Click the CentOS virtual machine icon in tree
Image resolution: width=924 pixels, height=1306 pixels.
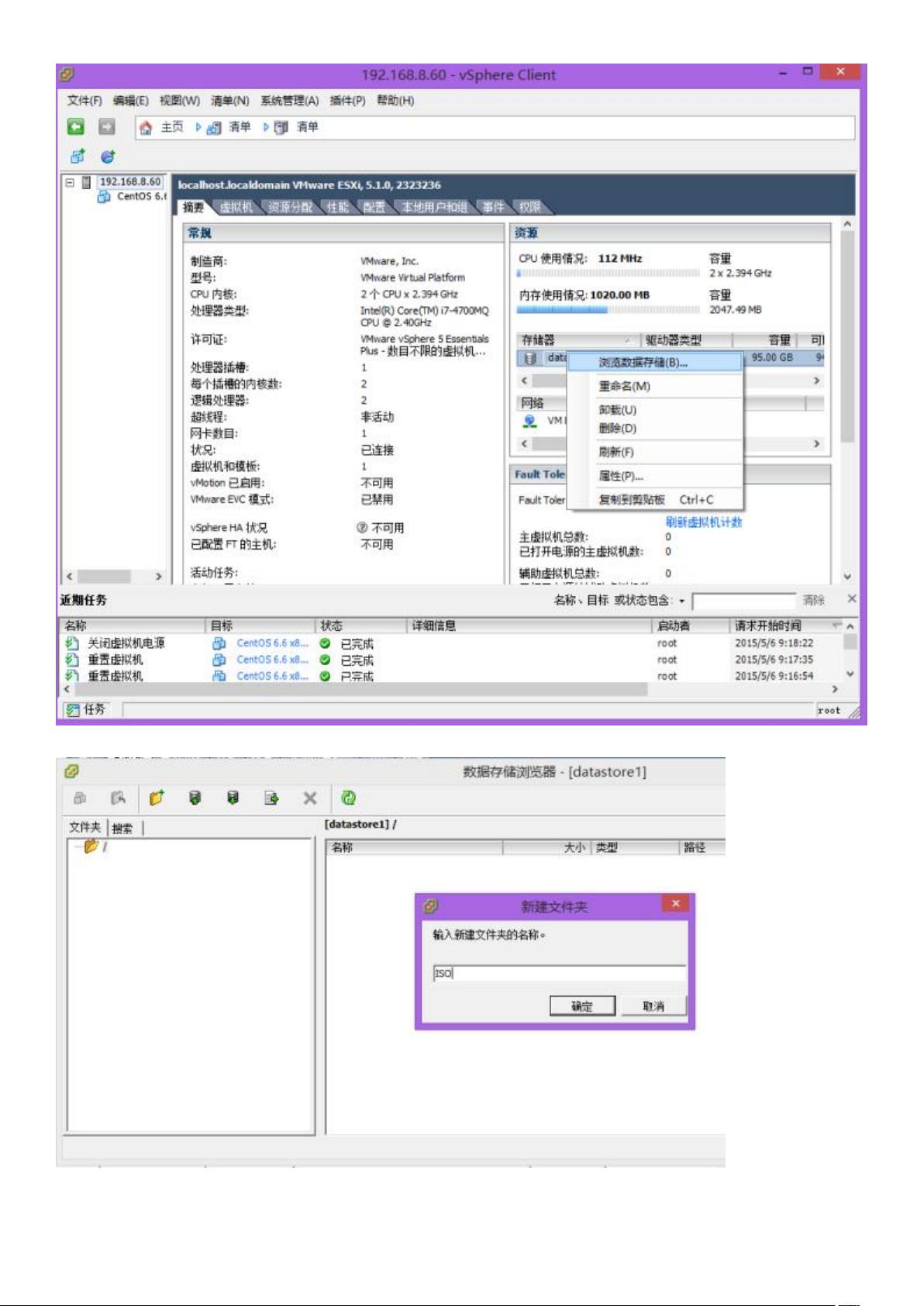[103, 197]
